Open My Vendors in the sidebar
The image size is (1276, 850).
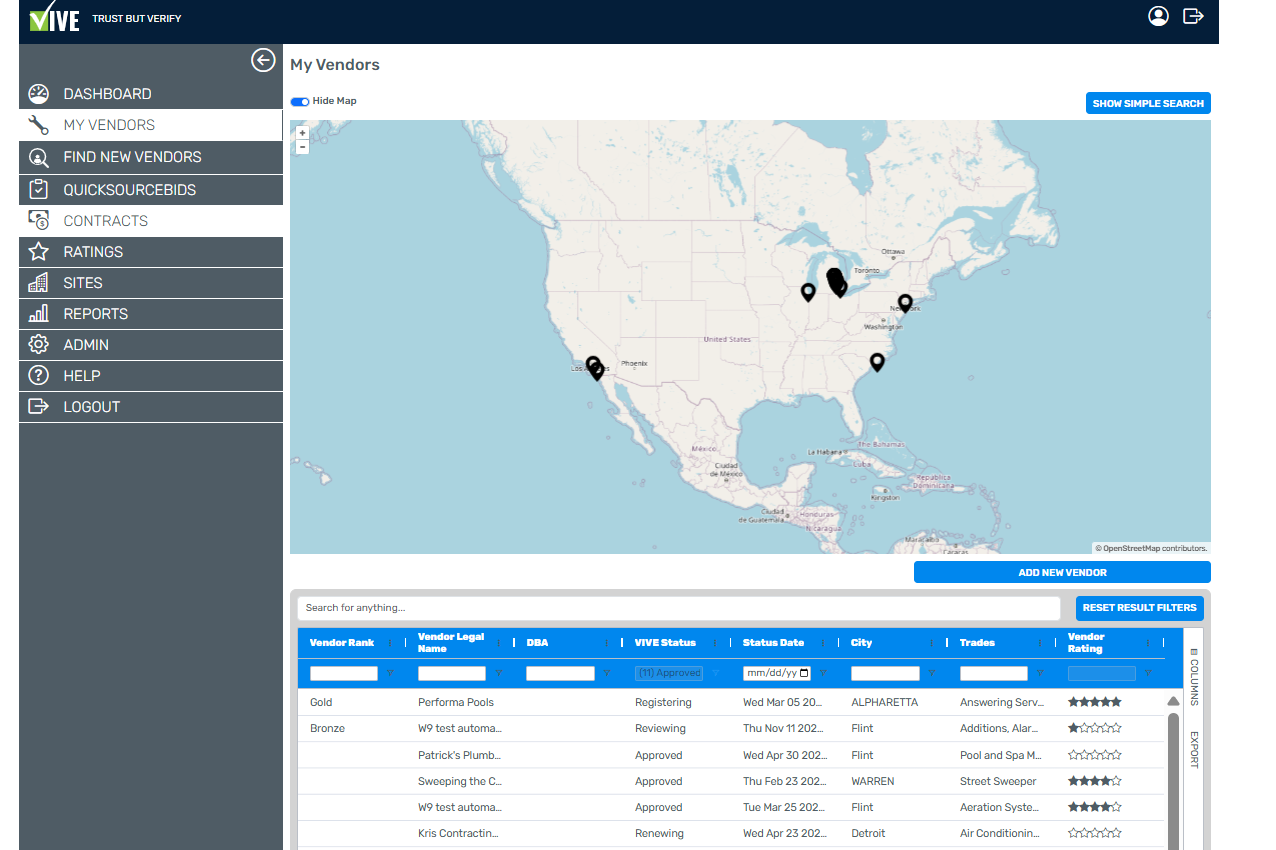(x=151, y=125)
